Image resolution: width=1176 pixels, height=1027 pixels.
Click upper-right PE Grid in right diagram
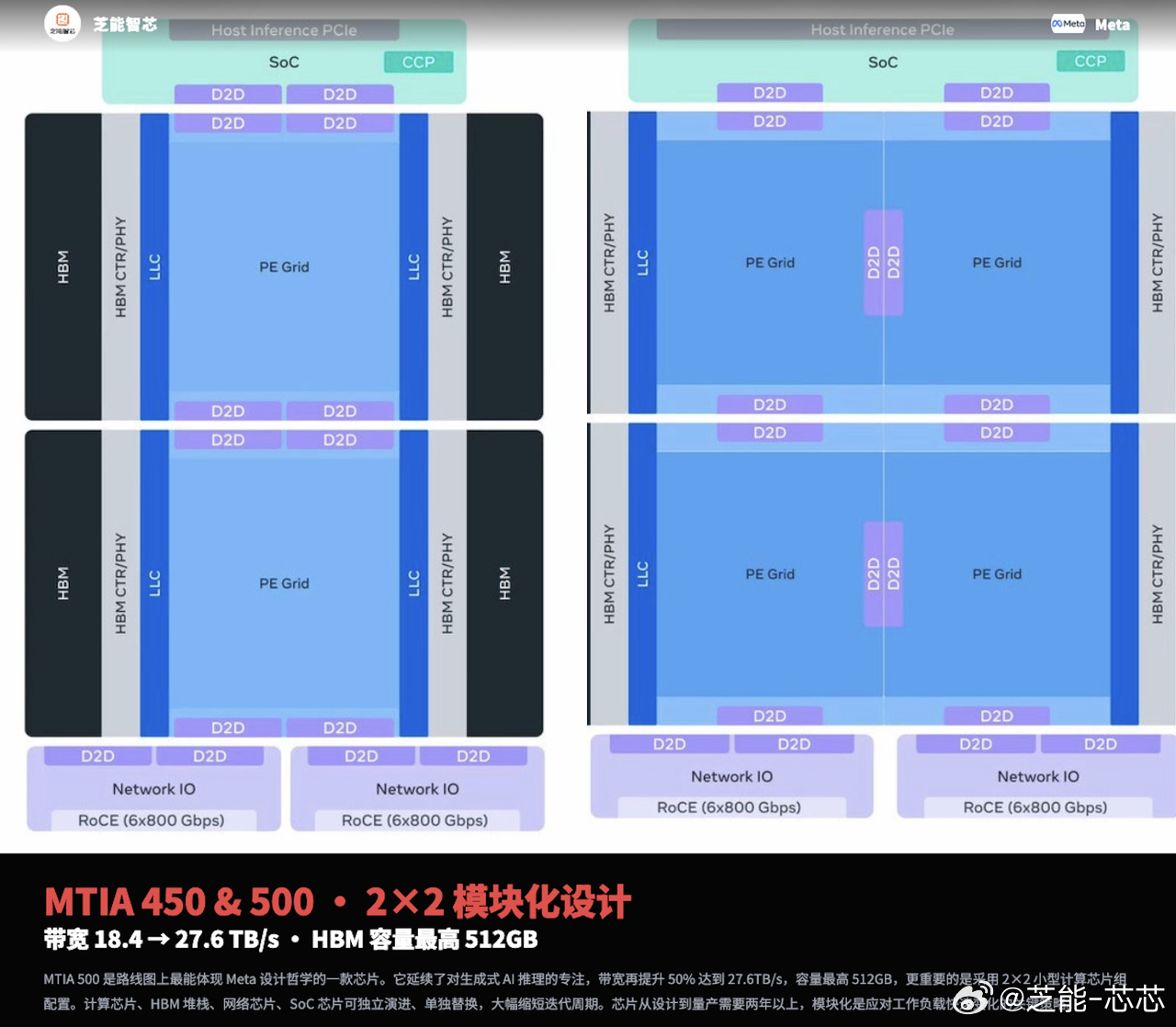(x=997, y=263)
